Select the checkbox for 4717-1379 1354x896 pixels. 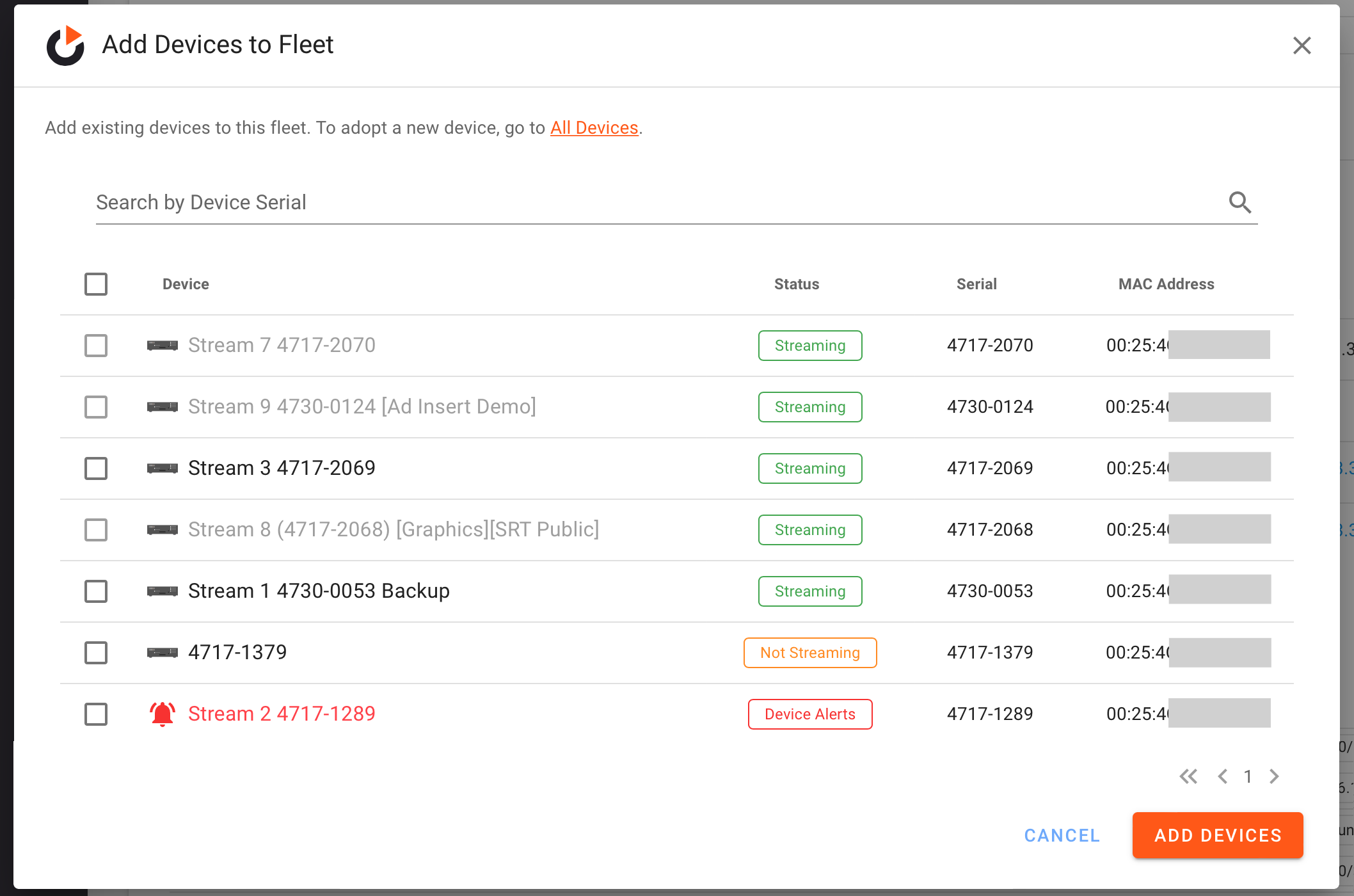tap(95, 652)
